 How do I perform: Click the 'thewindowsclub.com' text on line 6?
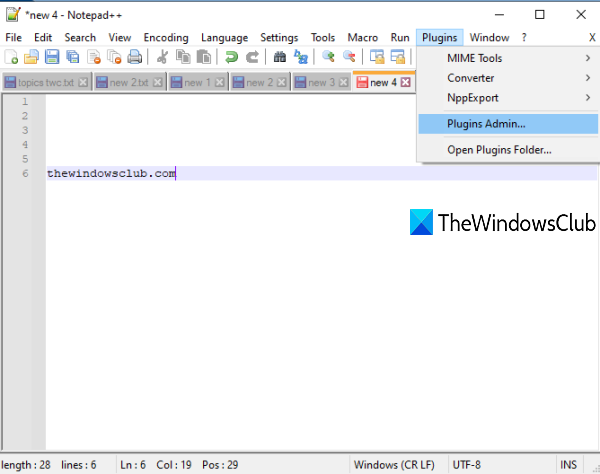111,173
